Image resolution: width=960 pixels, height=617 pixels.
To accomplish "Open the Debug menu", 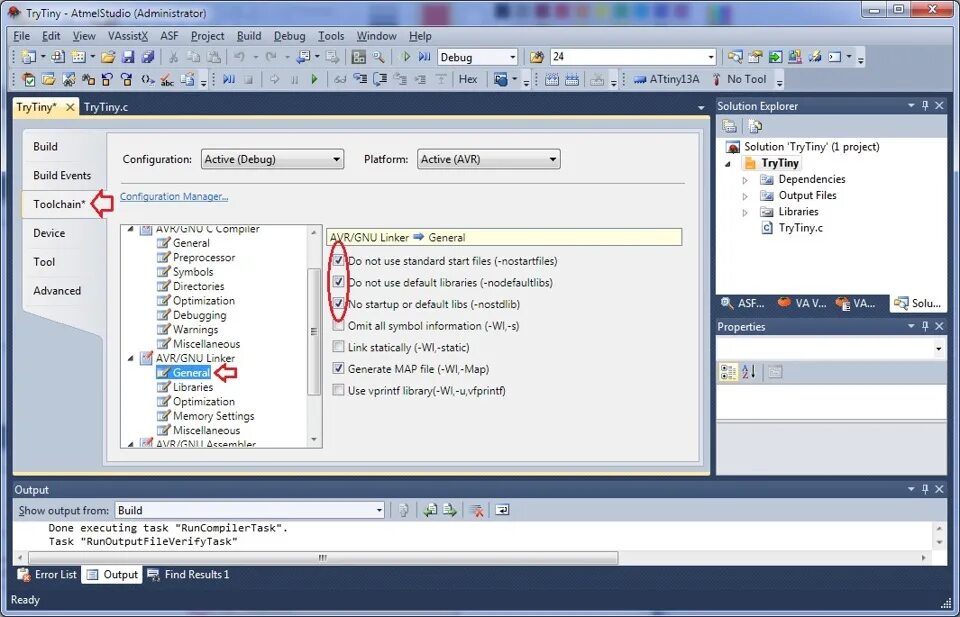I will coord(290,36).
